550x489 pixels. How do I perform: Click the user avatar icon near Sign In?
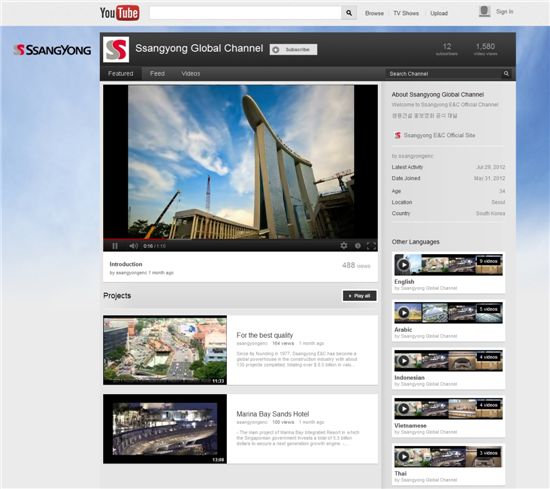click(x=484, y=12)
